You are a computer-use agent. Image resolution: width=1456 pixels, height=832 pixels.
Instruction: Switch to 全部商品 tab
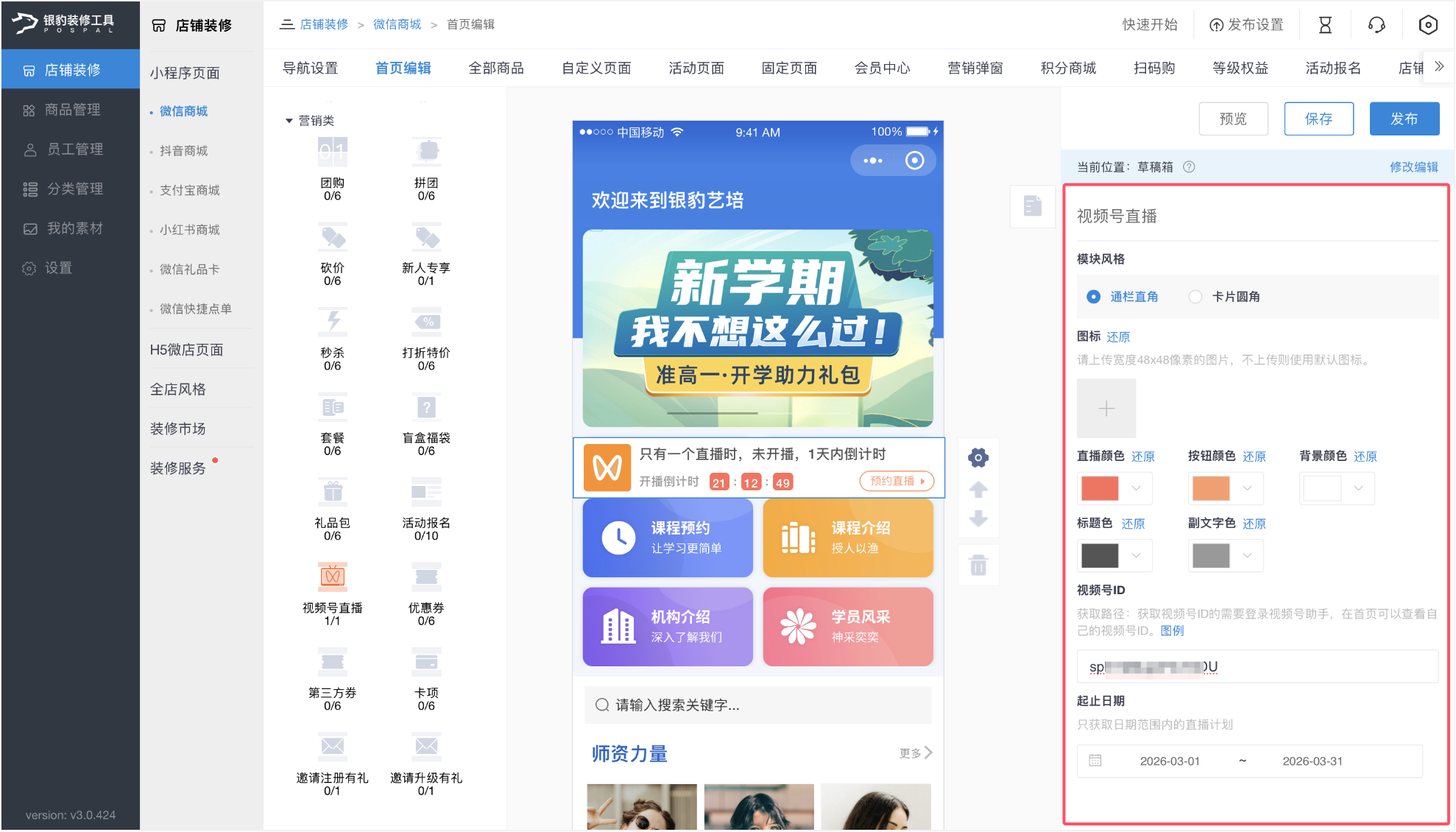496,68
